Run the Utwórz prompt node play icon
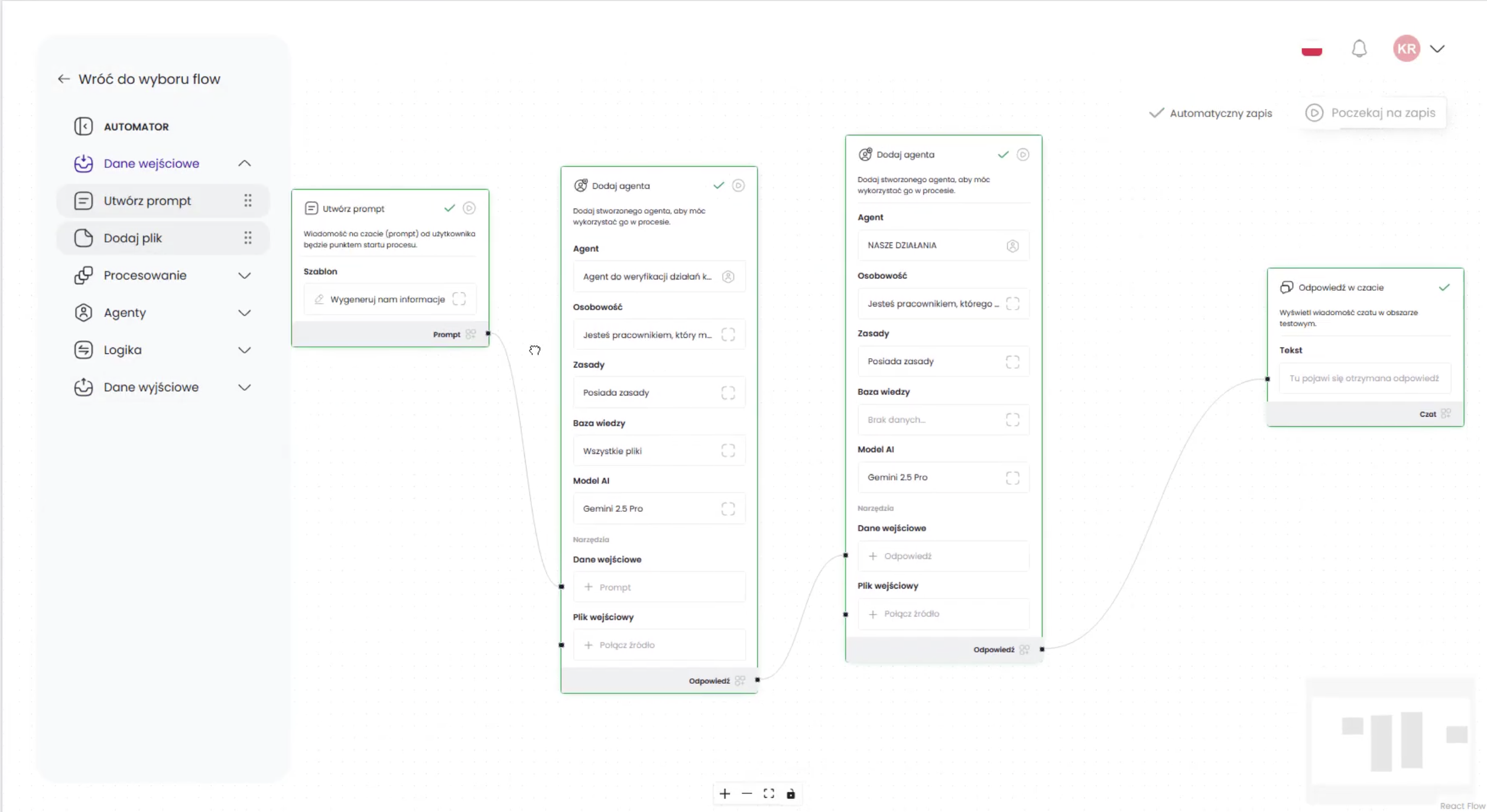 click(469, 208)
